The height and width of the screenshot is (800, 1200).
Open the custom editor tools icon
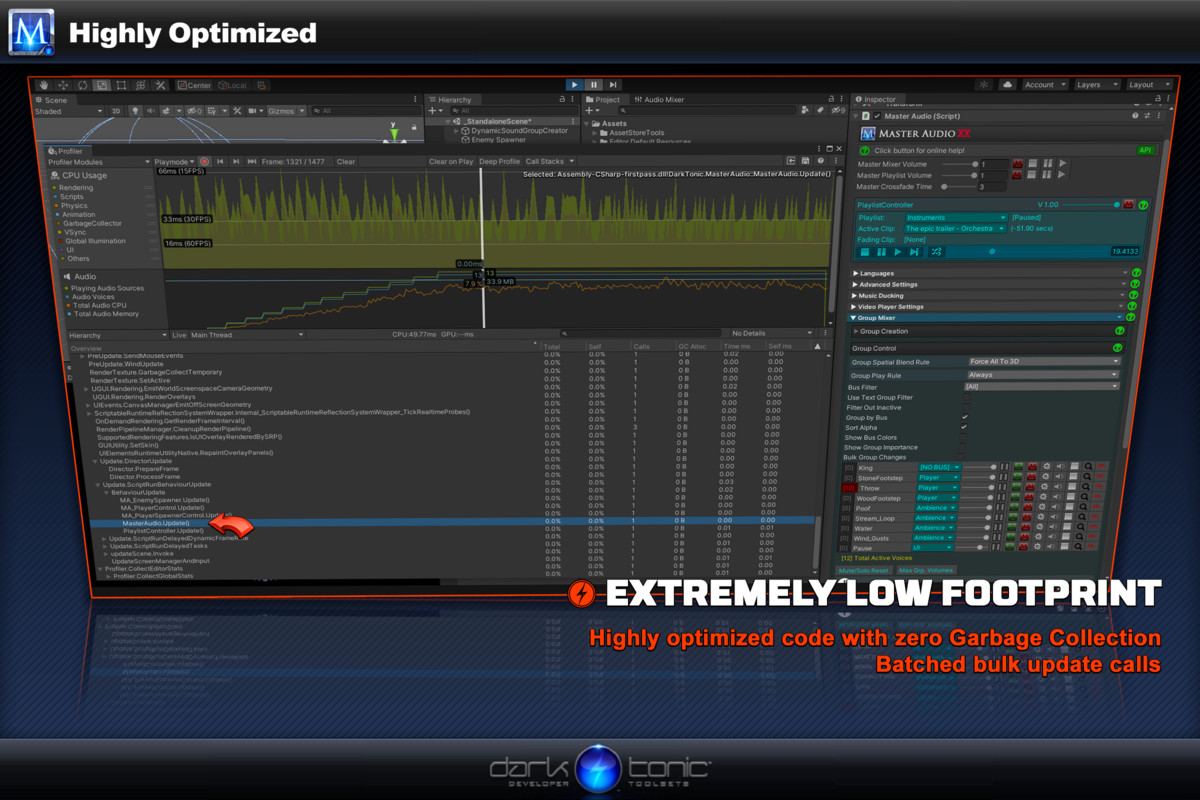pos(160,86)
